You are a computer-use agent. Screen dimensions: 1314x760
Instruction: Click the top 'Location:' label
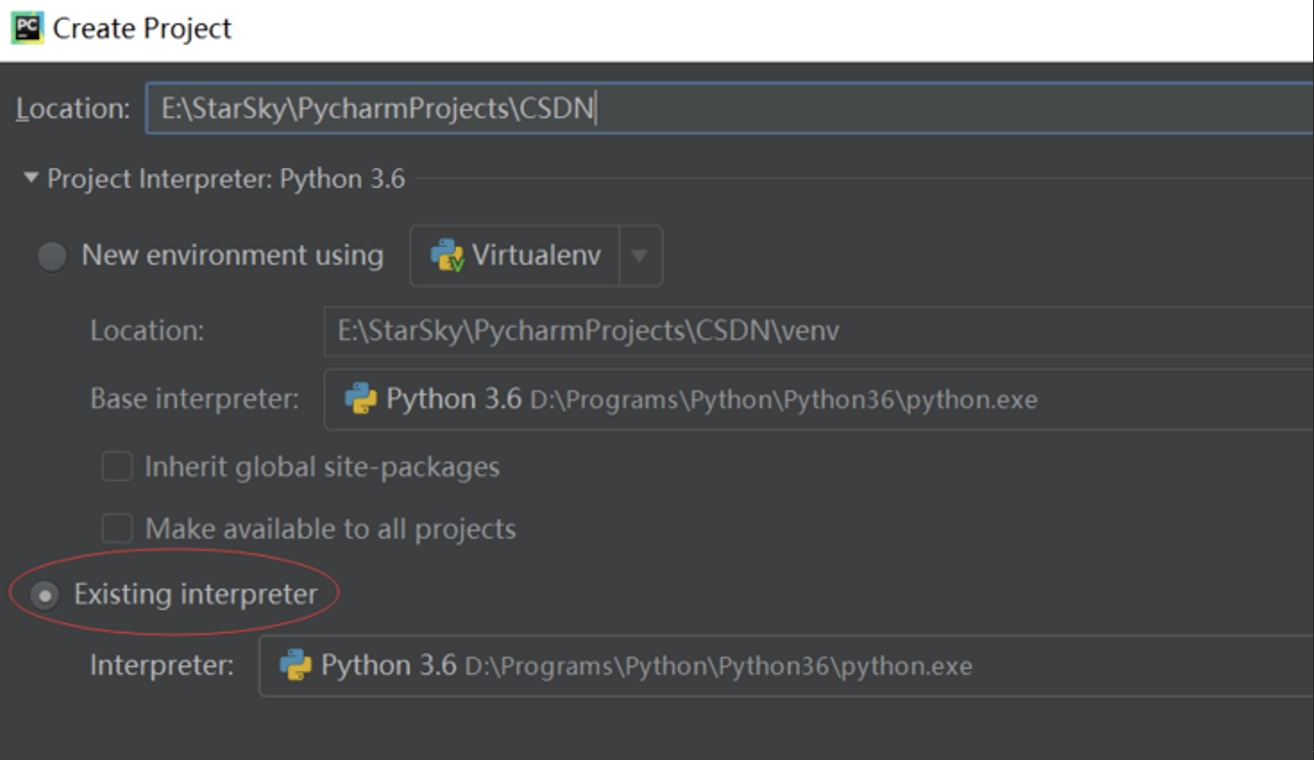[x=72, y=108]
